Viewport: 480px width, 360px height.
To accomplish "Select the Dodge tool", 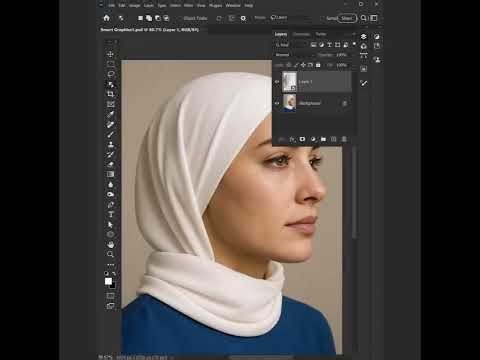I will coord(111,194).
